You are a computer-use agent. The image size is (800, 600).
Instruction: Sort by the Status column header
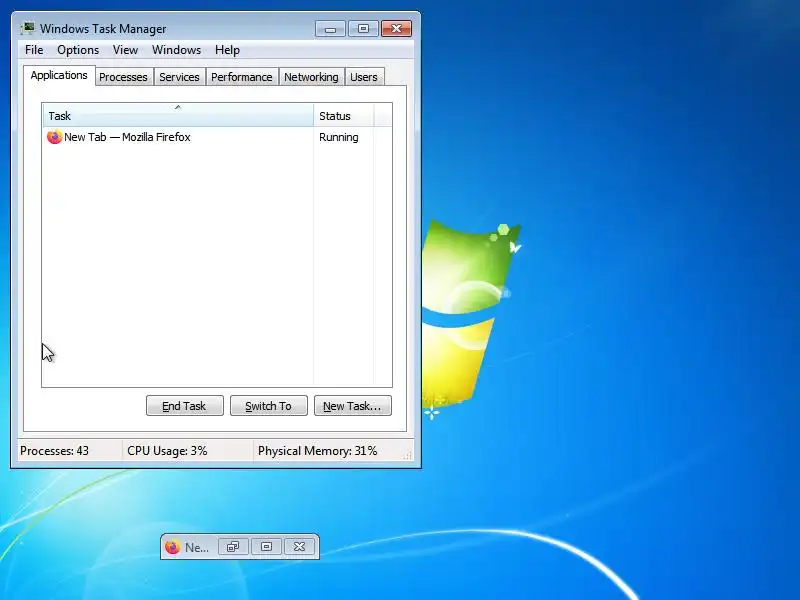point(343,115)
